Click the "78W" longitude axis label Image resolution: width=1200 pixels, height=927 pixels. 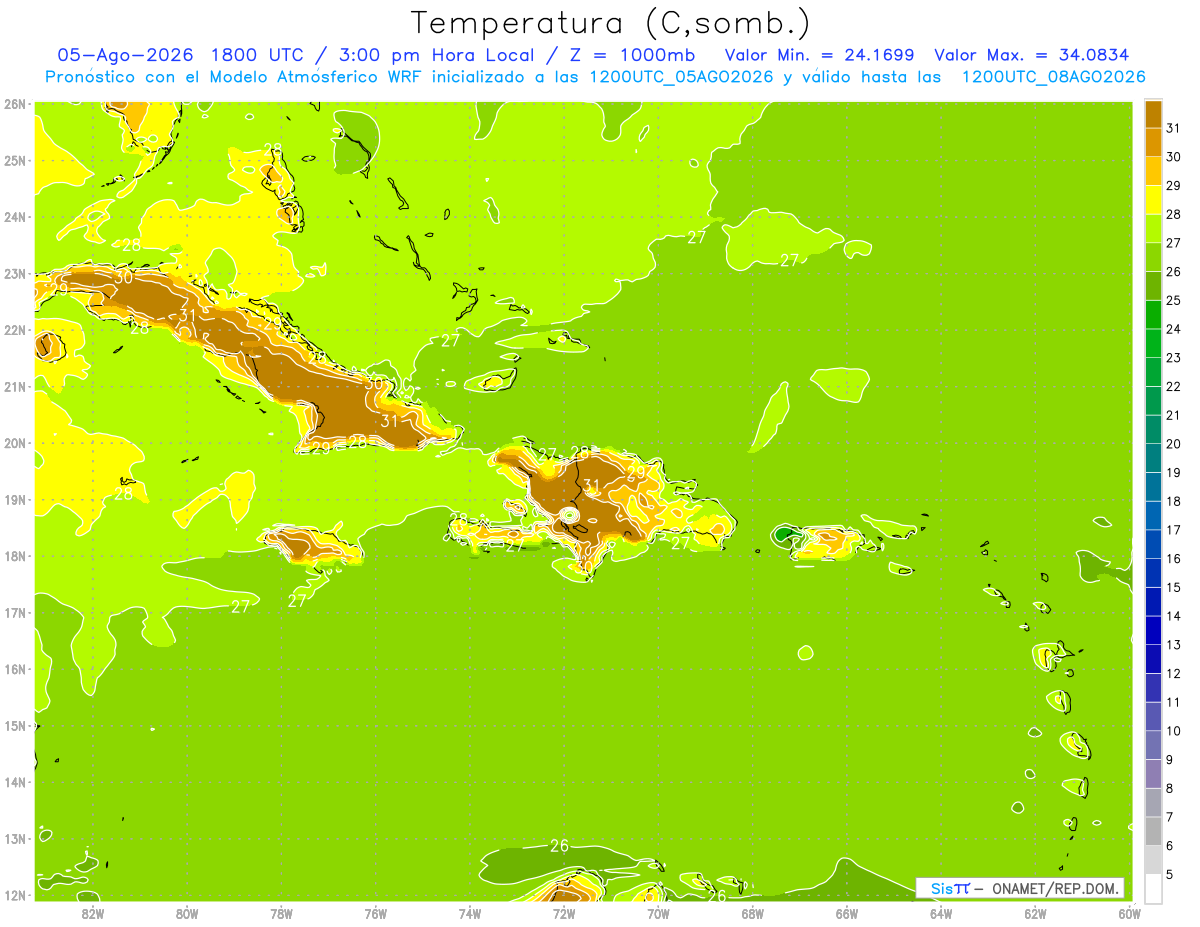pyautogui.click(x=281, y=913)
